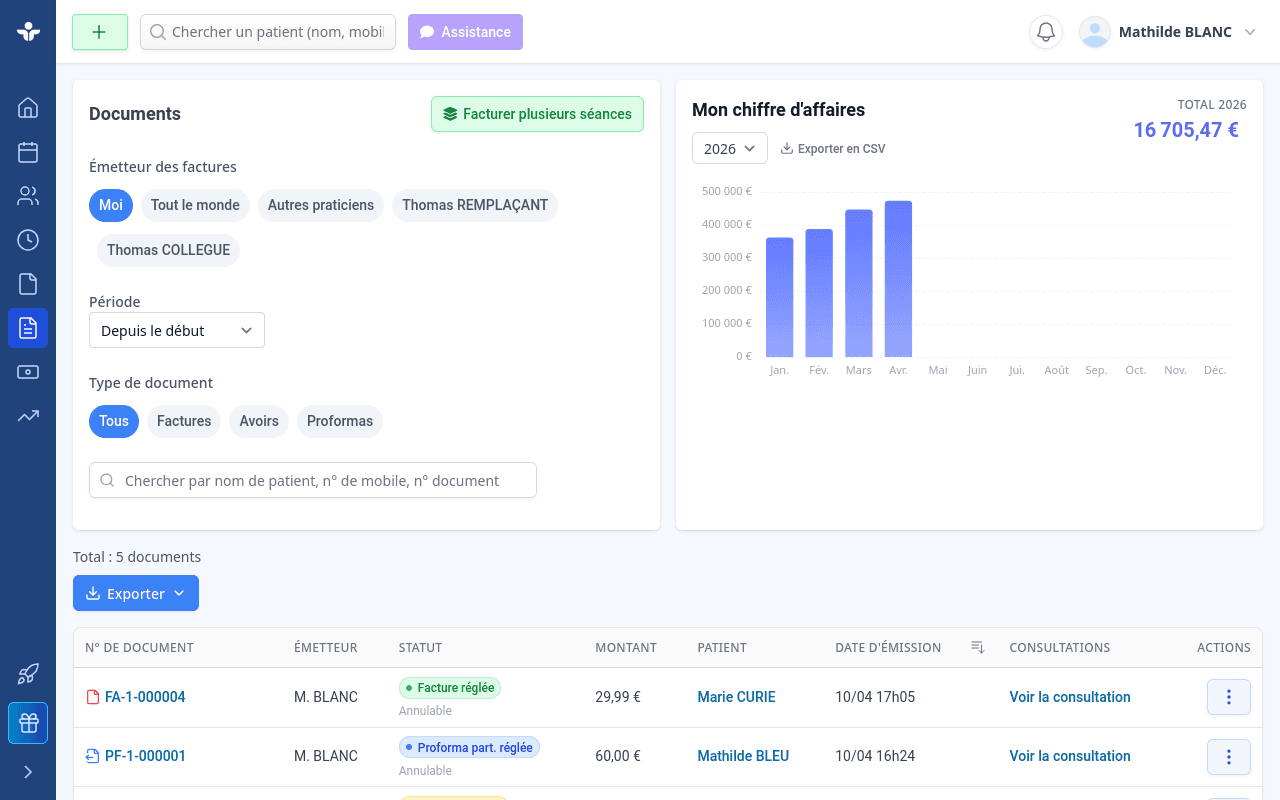Click the app logo in sidebar

pos(28,32)
